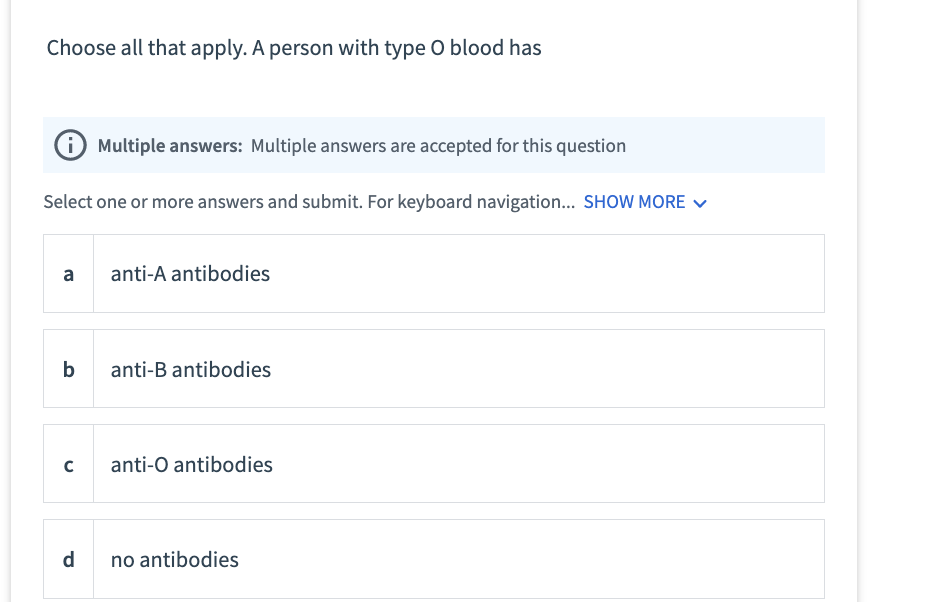Click the question text about type O blood

[294, 48]
